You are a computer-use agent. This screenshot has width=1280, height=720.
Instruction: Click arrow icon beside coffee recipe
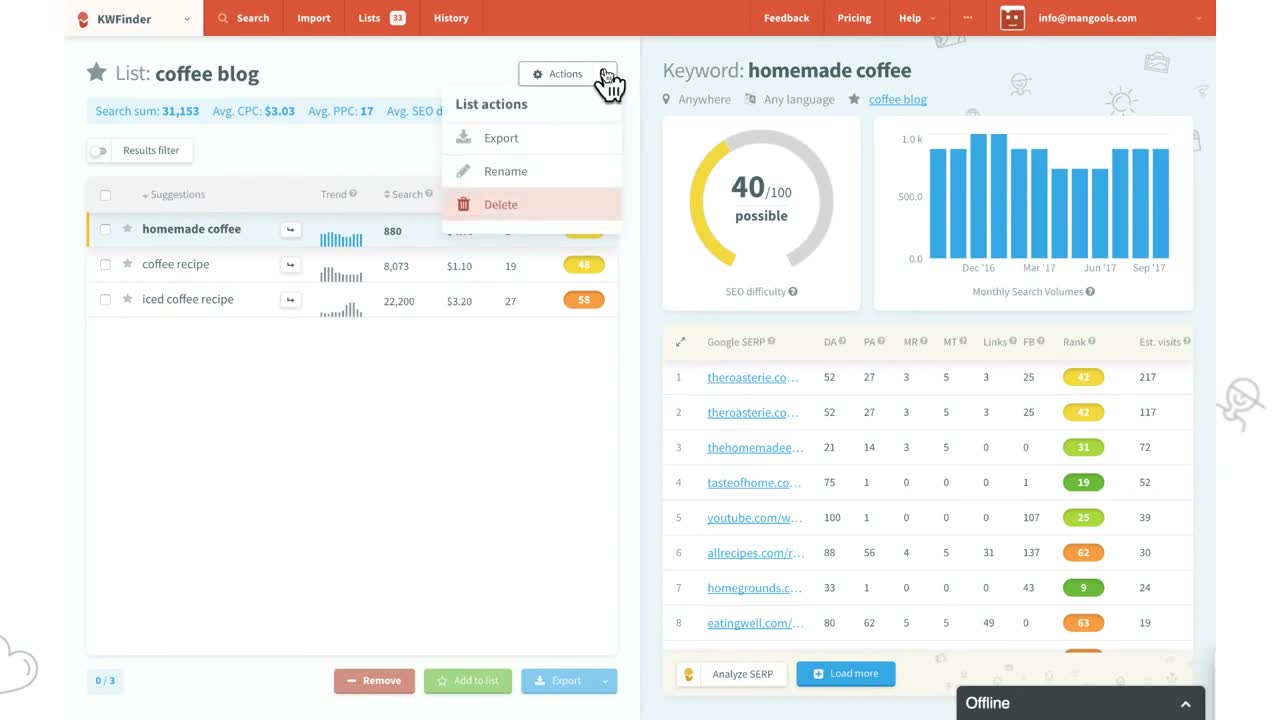click(290, 265)
